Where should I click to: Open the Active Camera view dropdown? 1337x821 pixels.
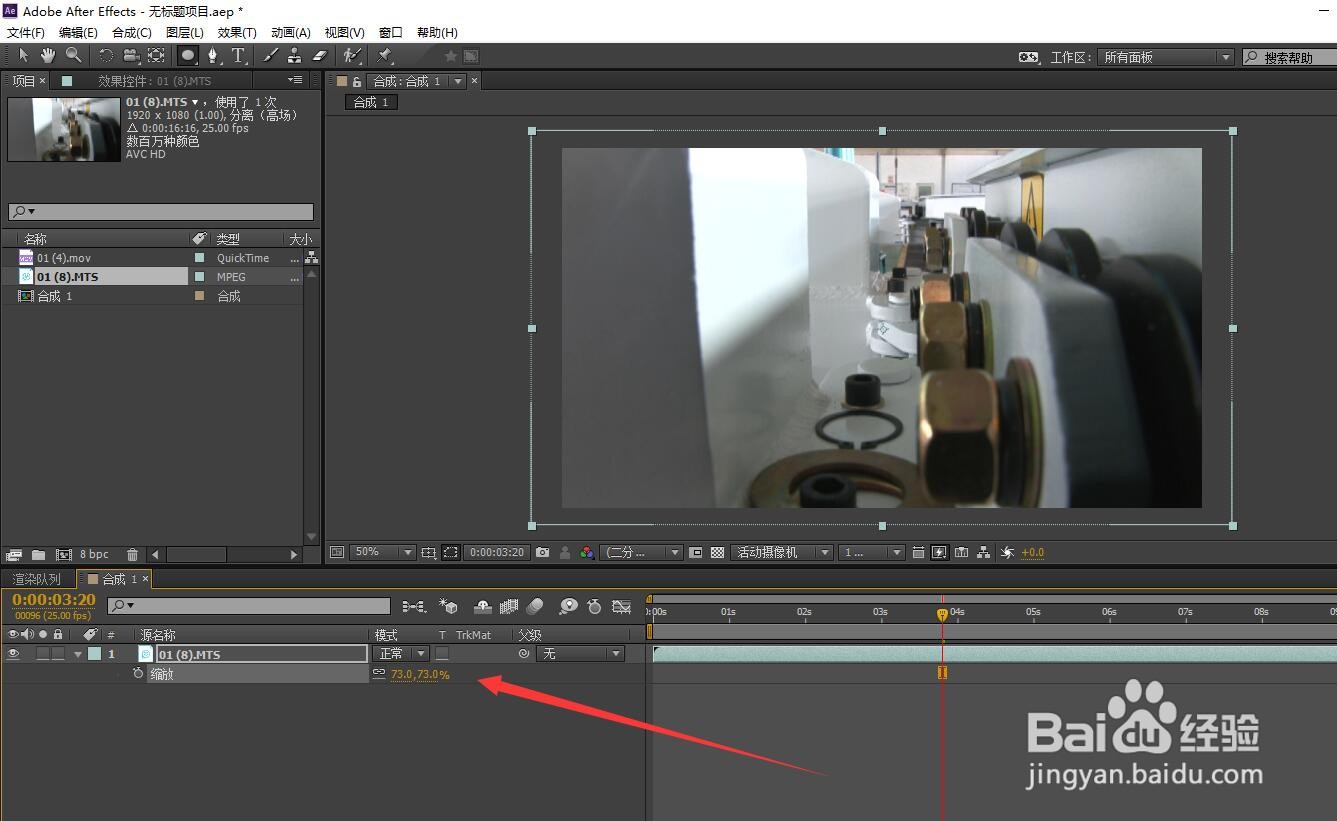point(782,552)
